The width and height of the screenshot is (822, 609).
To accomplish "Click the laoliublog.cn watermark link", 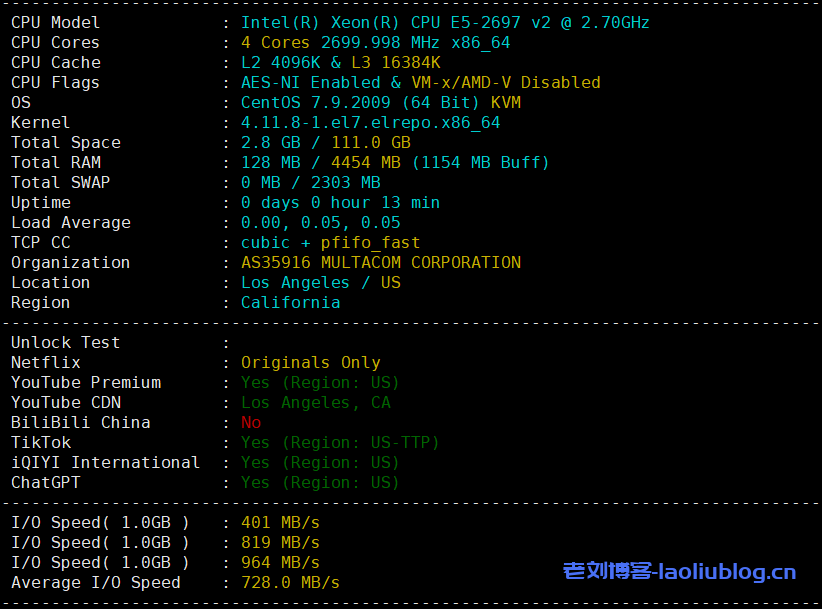I will (680, 572).
